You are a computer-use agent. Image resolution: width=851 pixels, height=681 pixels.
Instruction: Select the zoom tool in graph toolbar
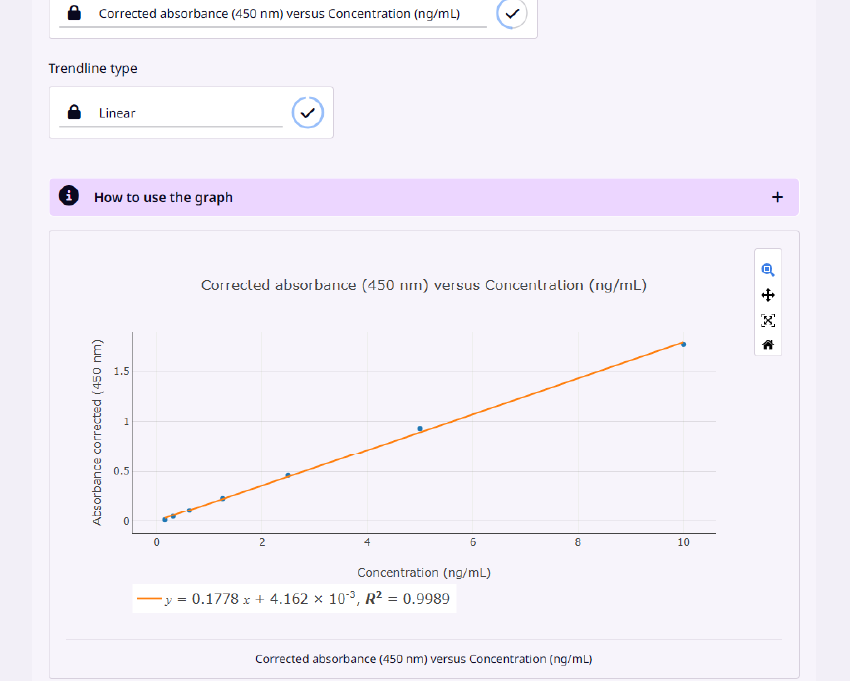click(767, 270)
